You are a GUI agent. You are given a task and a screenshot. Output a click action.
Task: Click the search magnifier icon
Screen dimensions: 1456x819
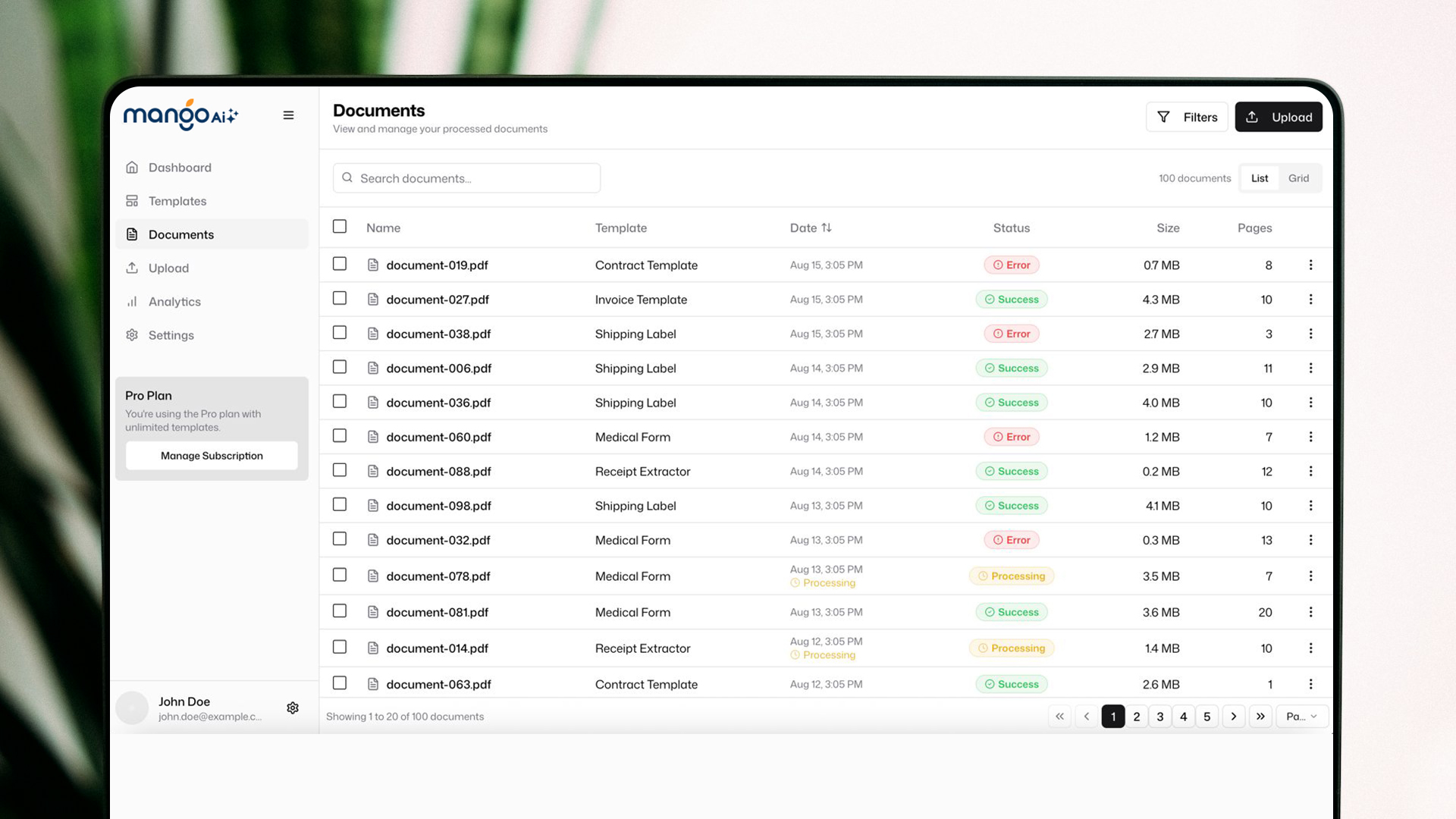(347, 177)
